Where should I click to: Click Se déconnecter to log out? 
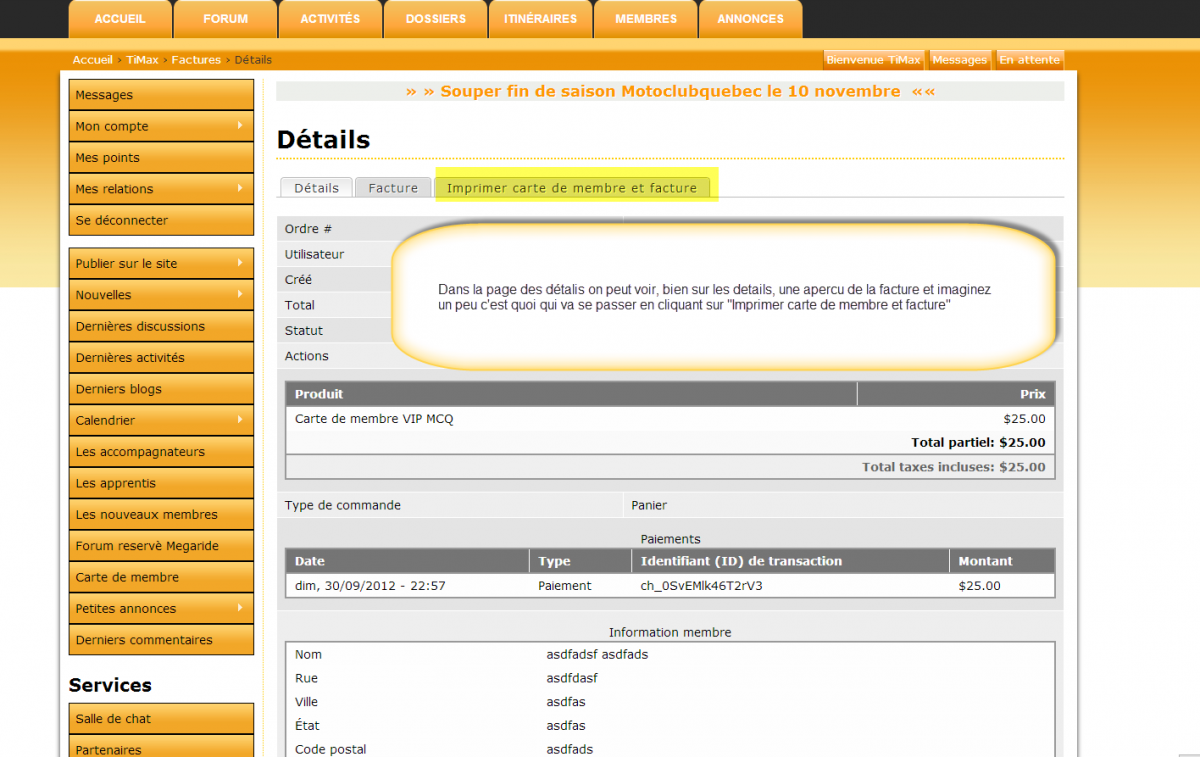click(x=161, y=220)
